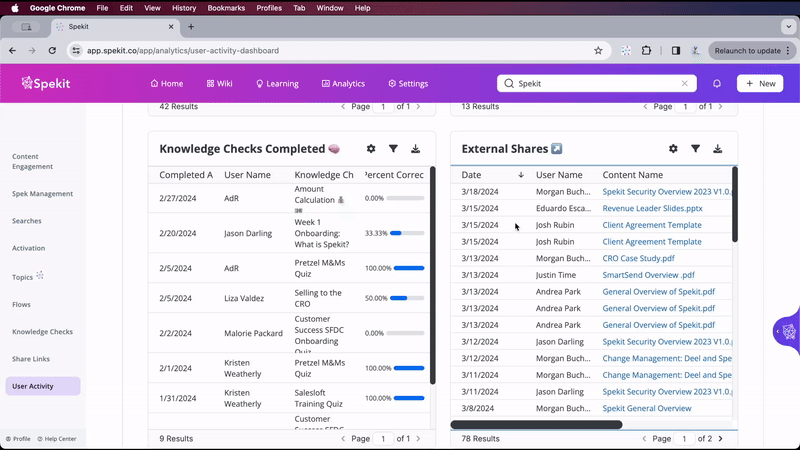Download Knowledge Checks Completed data

415,148
